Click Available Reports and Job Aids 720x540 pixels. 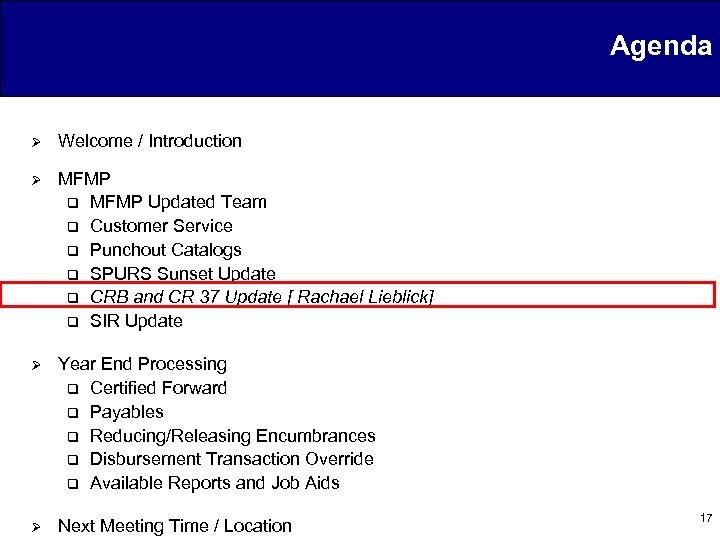tap(215, 483)
